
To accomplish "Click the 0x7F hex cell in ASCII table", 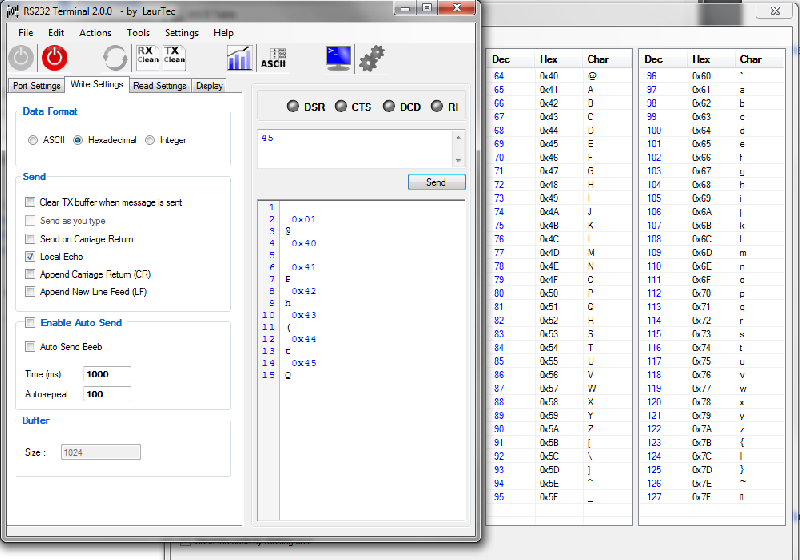I will coord(702,497).
